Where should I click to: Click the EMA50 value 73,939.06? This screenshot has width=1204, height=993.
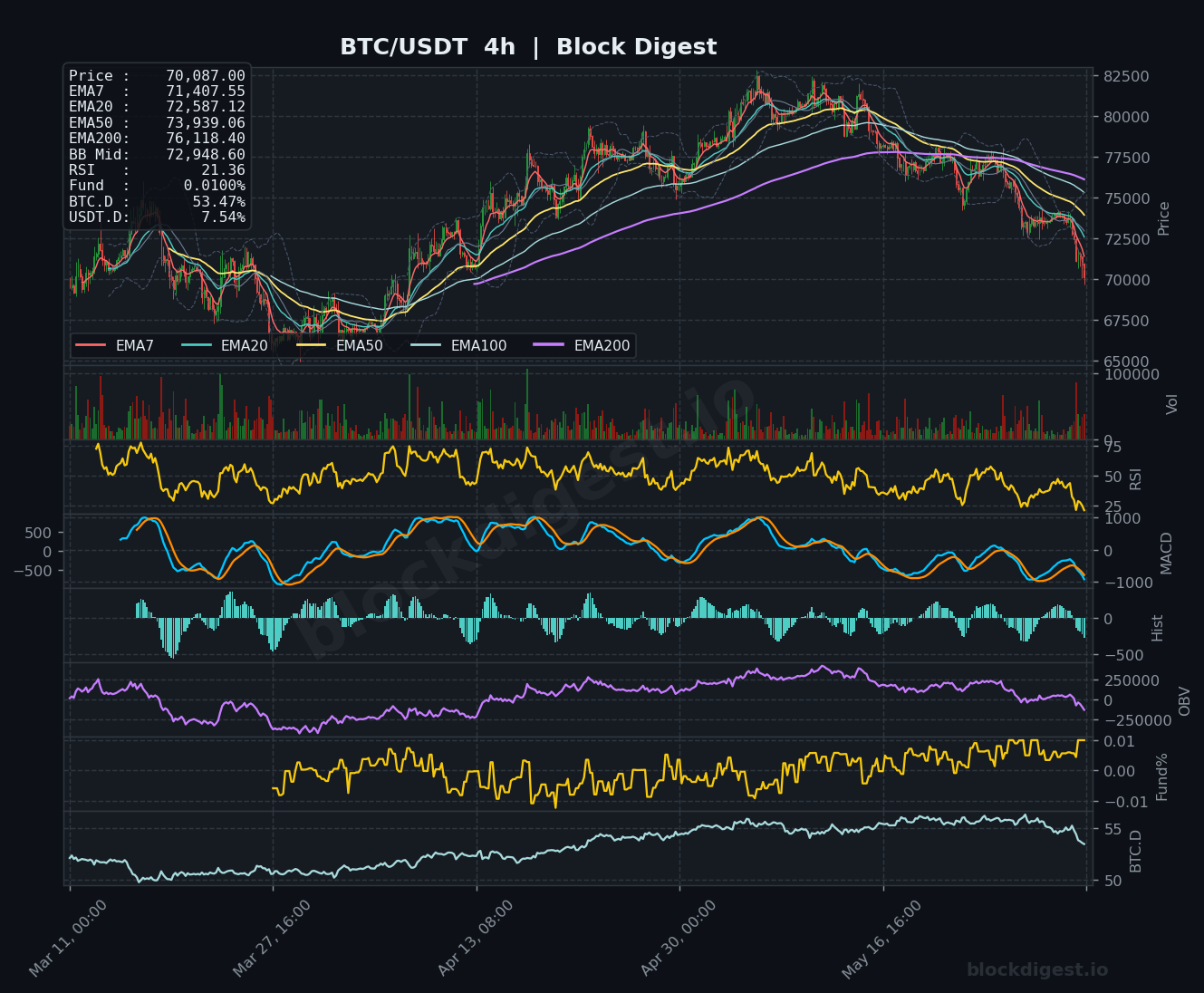[x=206, y=123]
